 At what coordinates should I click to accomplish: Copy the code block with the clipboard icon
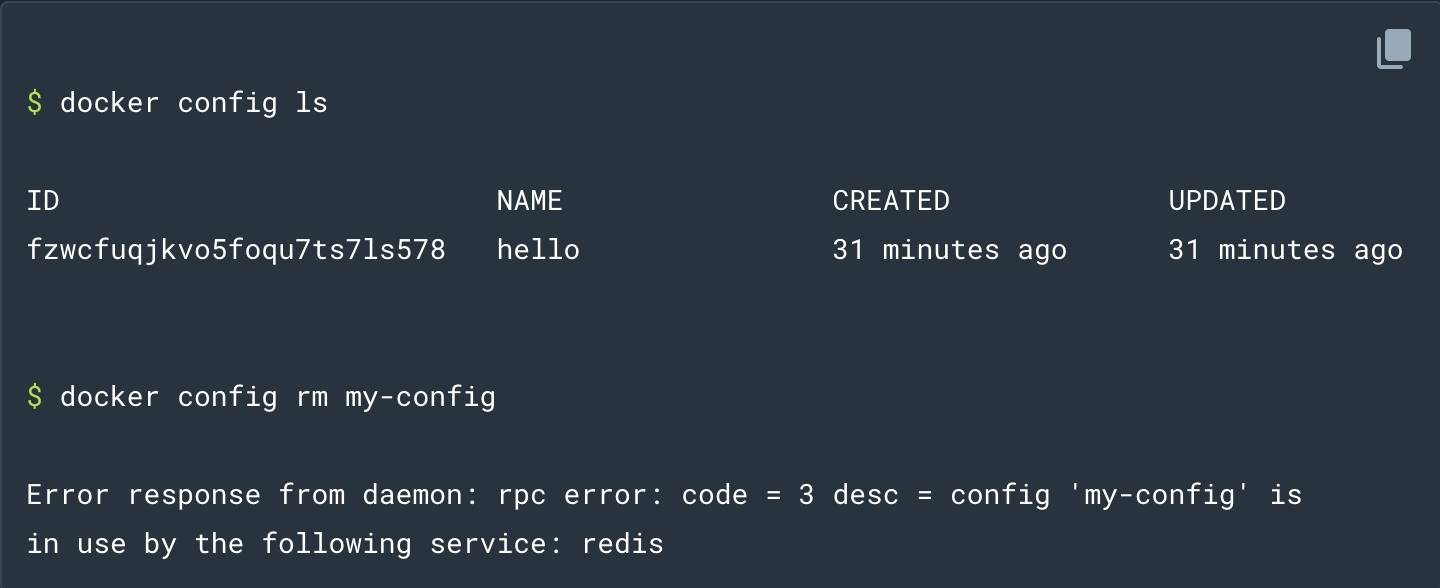1394,49
